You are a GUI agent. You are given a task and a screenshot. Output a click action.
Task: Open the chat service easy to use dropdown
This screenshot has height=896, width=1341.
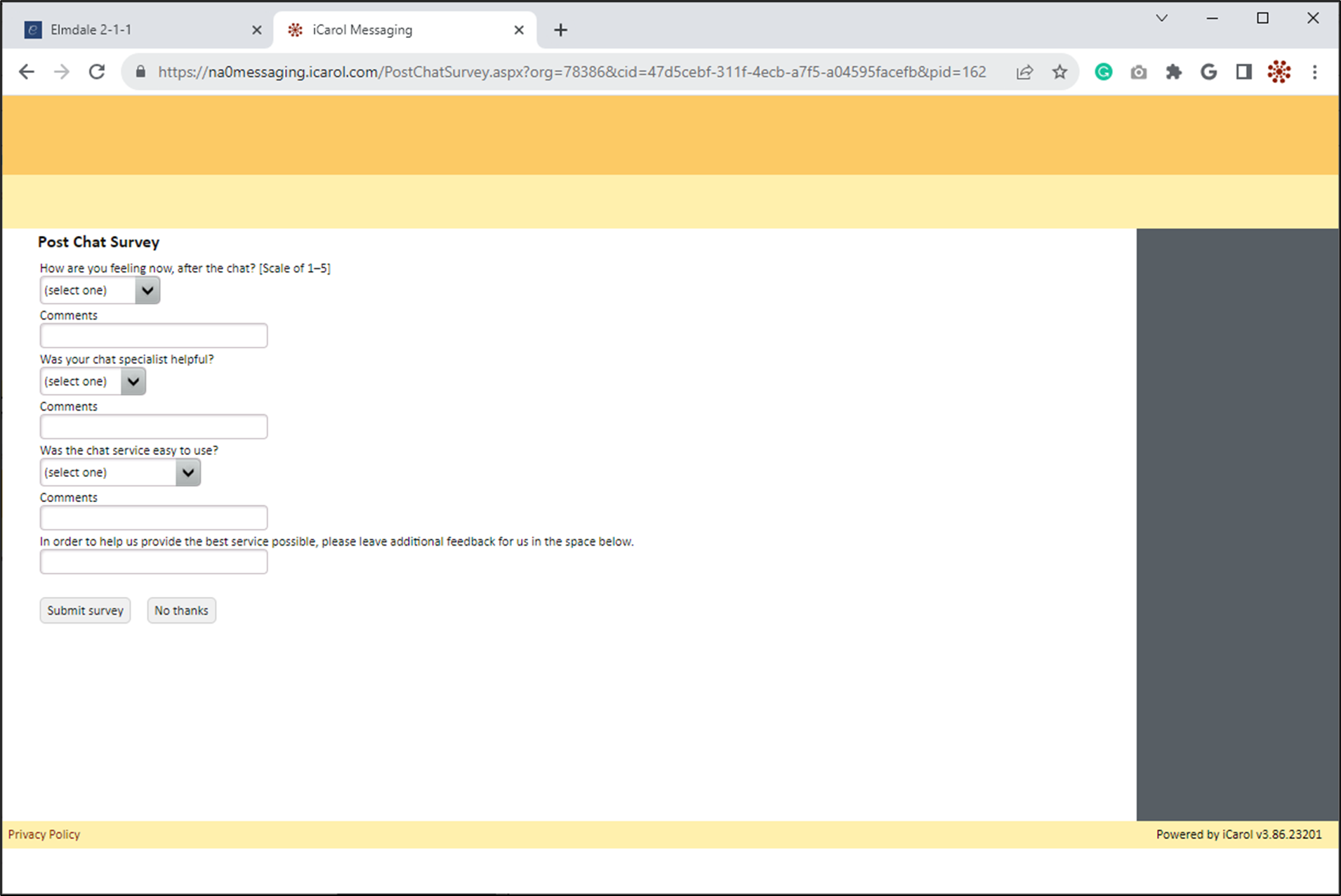pos(120,473)
